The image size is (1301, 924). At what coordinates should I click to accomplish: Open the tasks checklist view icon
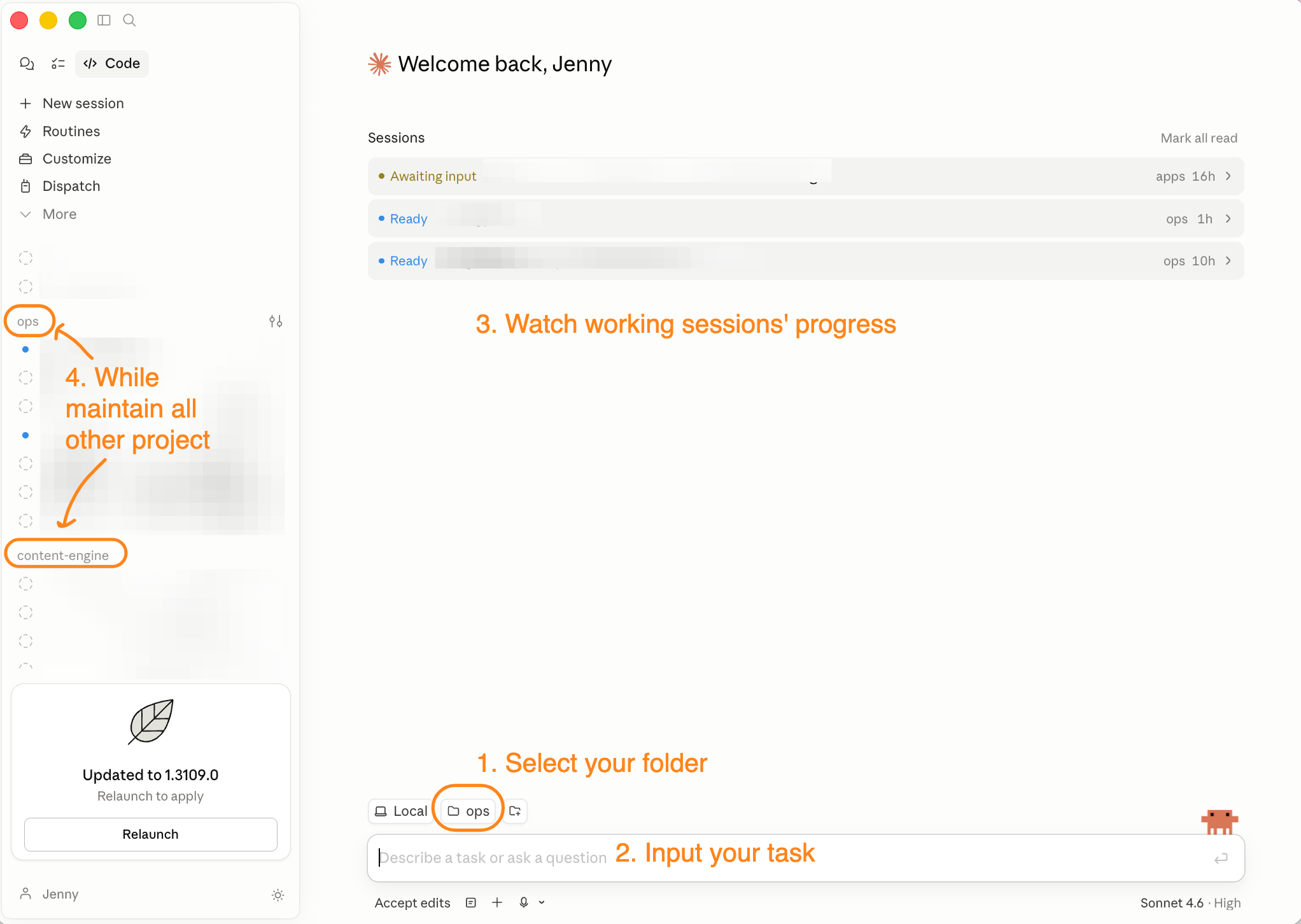click(x=58, y=64)
